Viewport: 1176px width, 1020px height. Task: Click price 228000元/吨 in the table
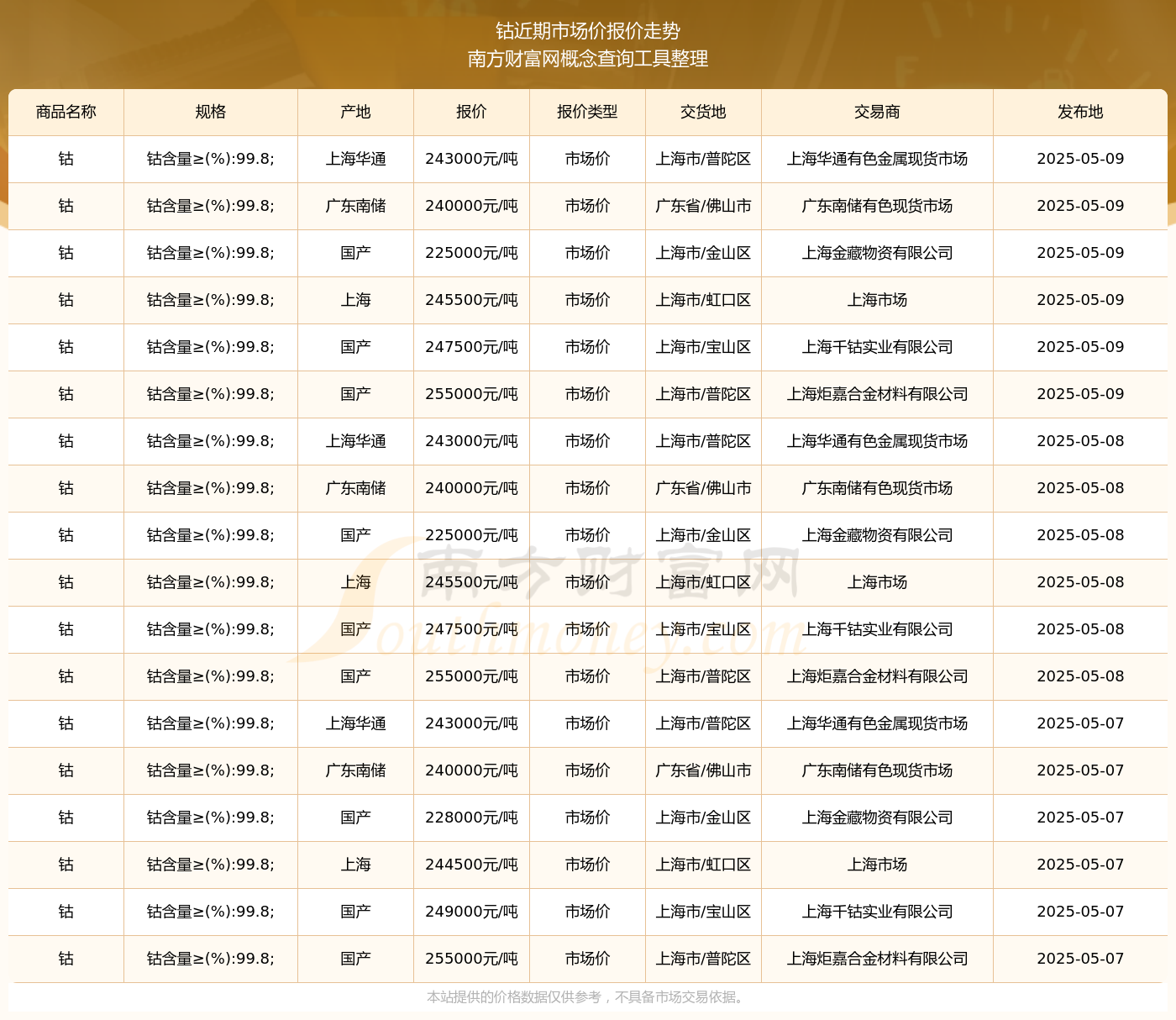[471, 818]
